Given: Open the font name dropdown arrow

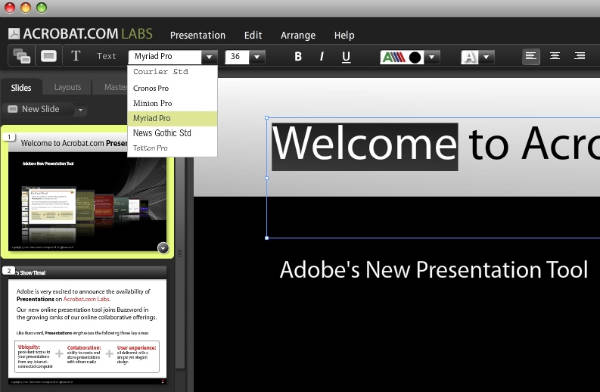Looking at the screenshot, I should click(x=209, y=57).
